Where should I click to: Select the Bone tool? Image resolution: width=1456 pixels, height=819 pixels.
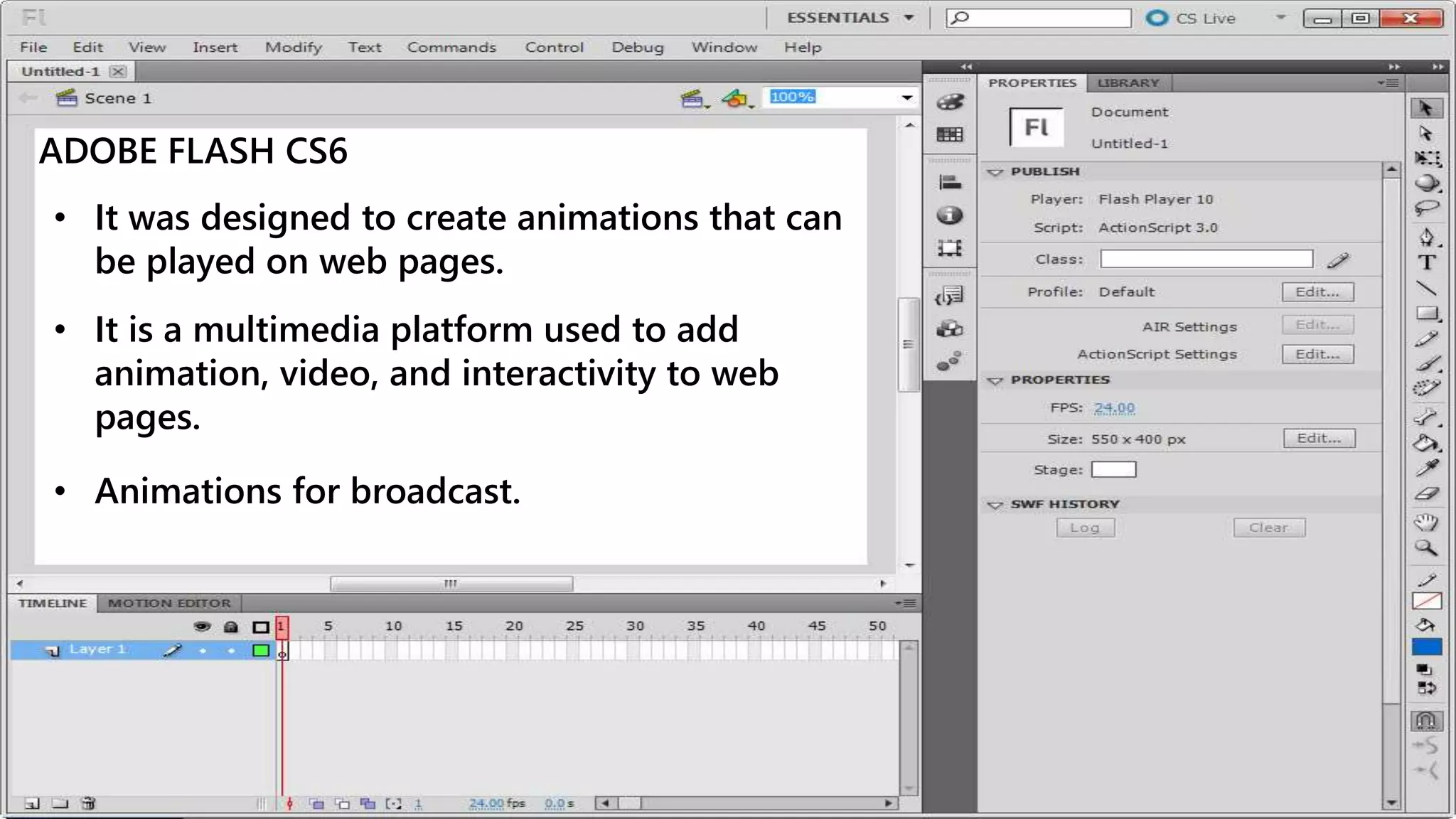coord(1427,417)
